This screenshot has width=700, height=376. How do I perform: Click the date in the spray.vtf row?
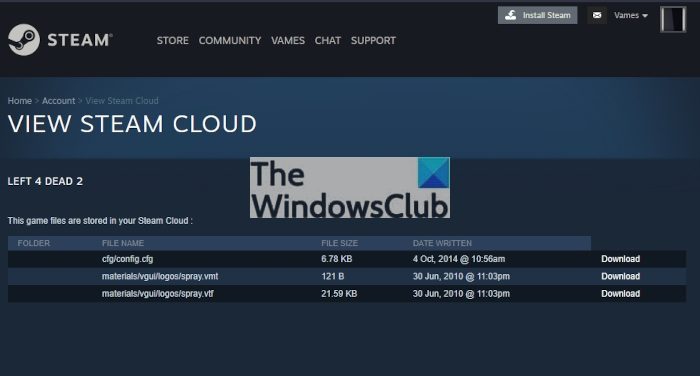[461, 294]
